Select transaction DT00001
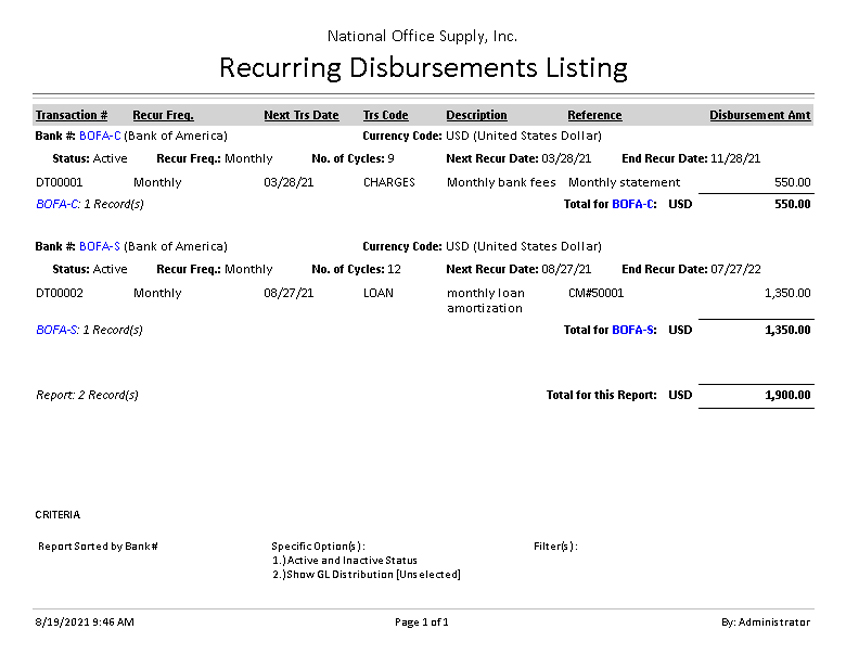848x670 pixels. (x=59, y=183)
